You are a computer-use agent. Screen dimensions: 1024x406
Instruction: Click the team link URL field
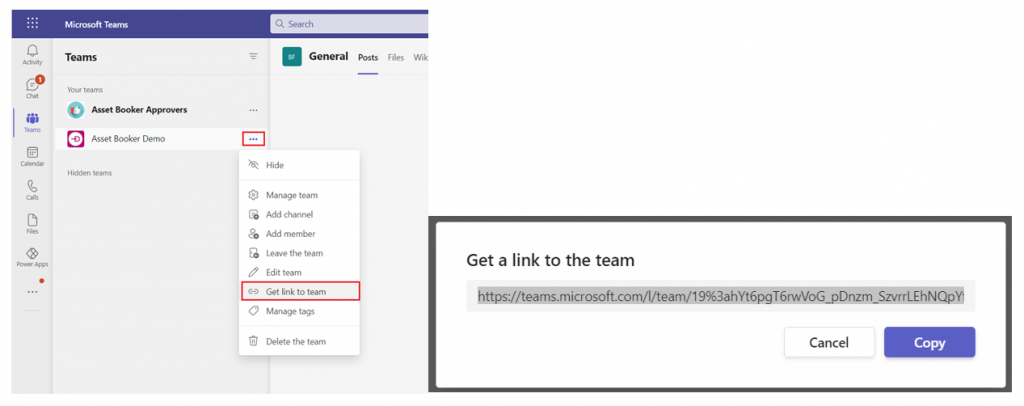point(720,296)
